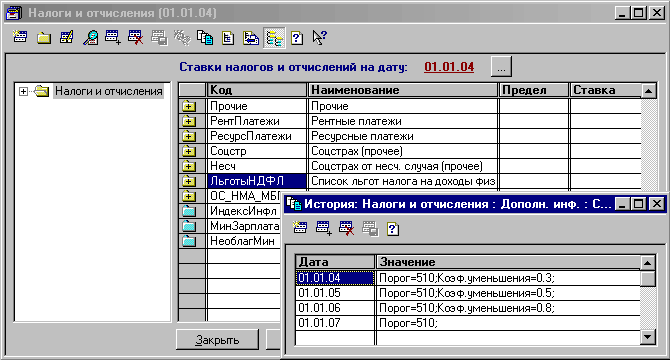Viewport: 670px width, 360px height.
Task: Select the Соцстрах от несч. случая cell
Action: pyautogui.click(x=403, y=166)
